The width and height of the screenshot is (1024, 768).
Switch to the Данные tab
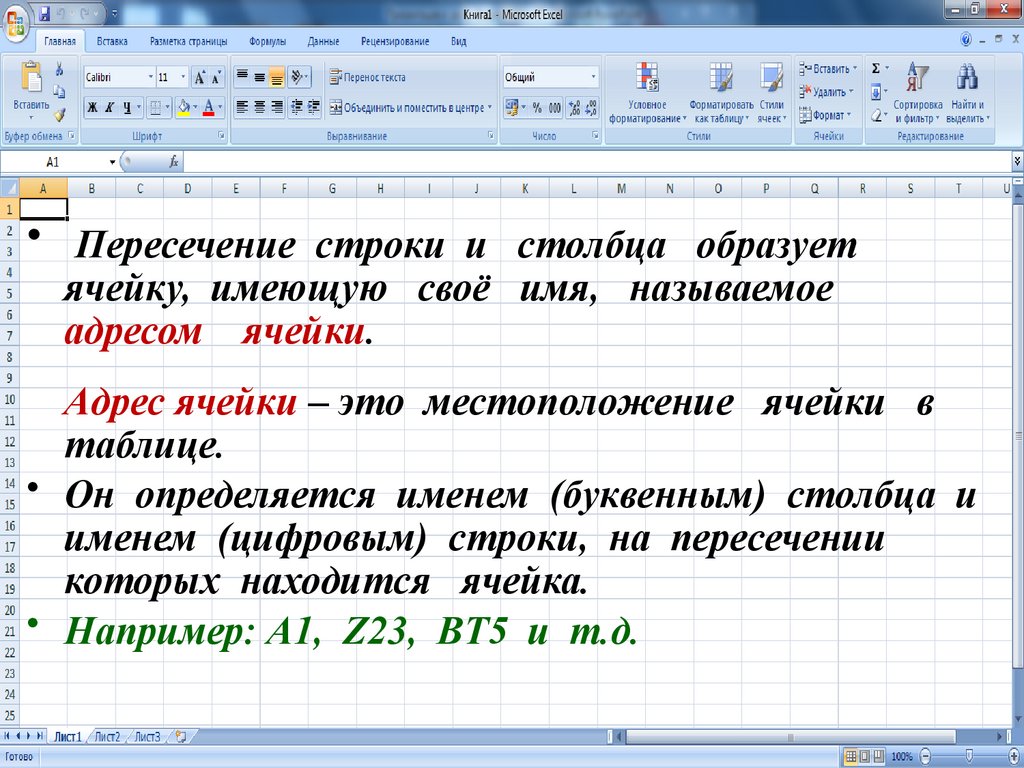(323, 41)
